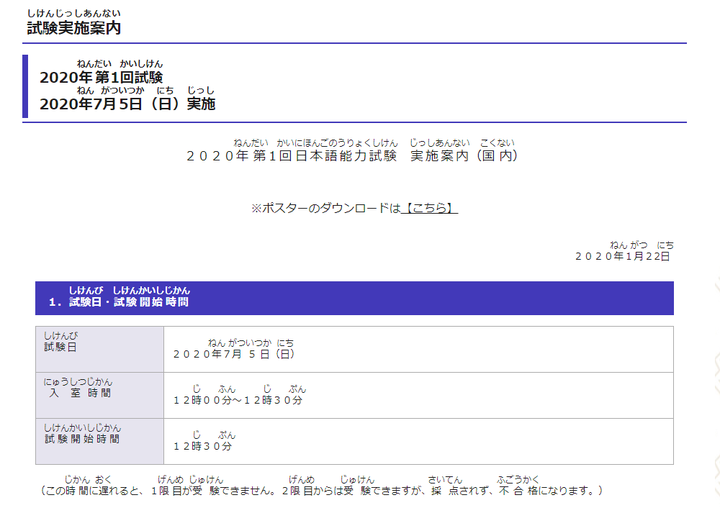
Task: Click the line 2020年7月5日（日）実施
Action: click(x=127, y=104)
